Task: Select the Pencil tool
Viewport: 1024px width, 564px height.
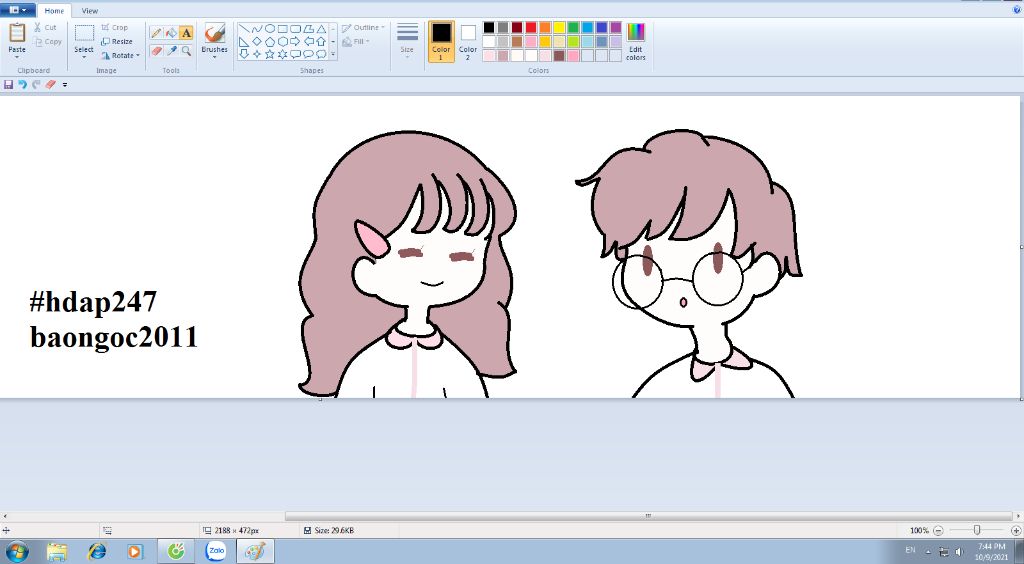Action: click(x=156, y=33)
